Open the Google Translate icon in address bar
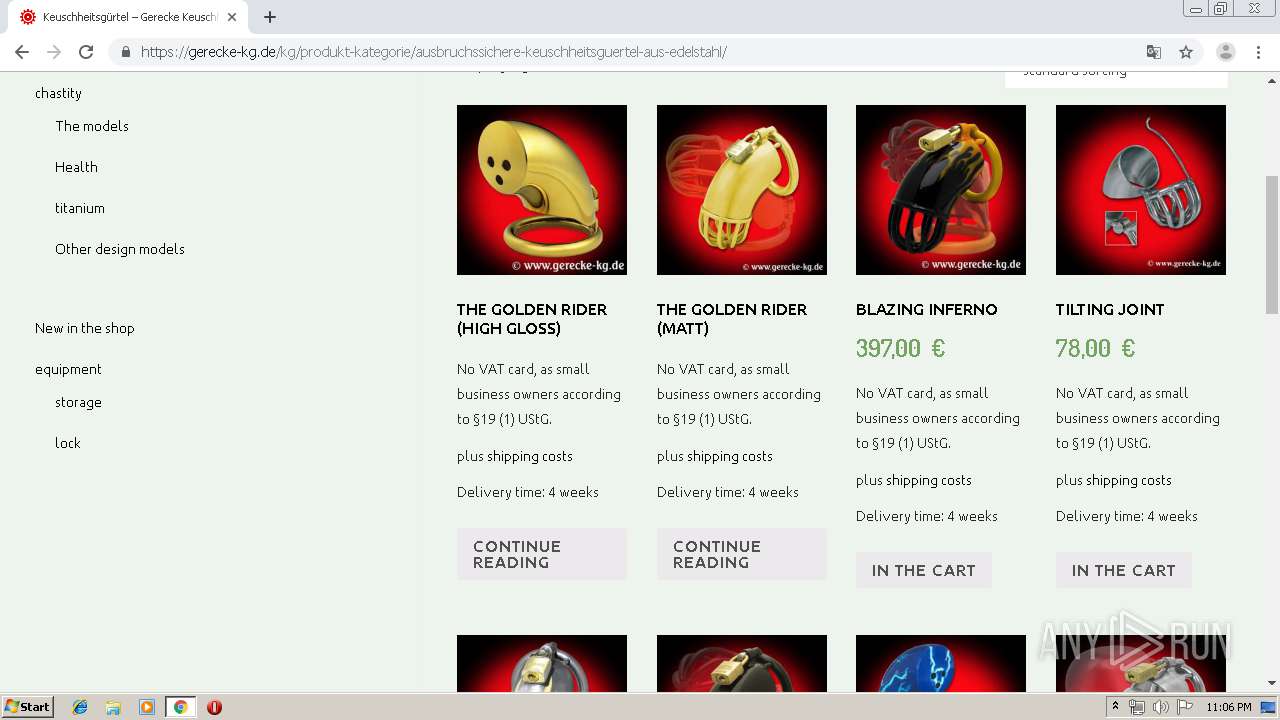Screen dimensions: 1280x720 point(1154,52)
